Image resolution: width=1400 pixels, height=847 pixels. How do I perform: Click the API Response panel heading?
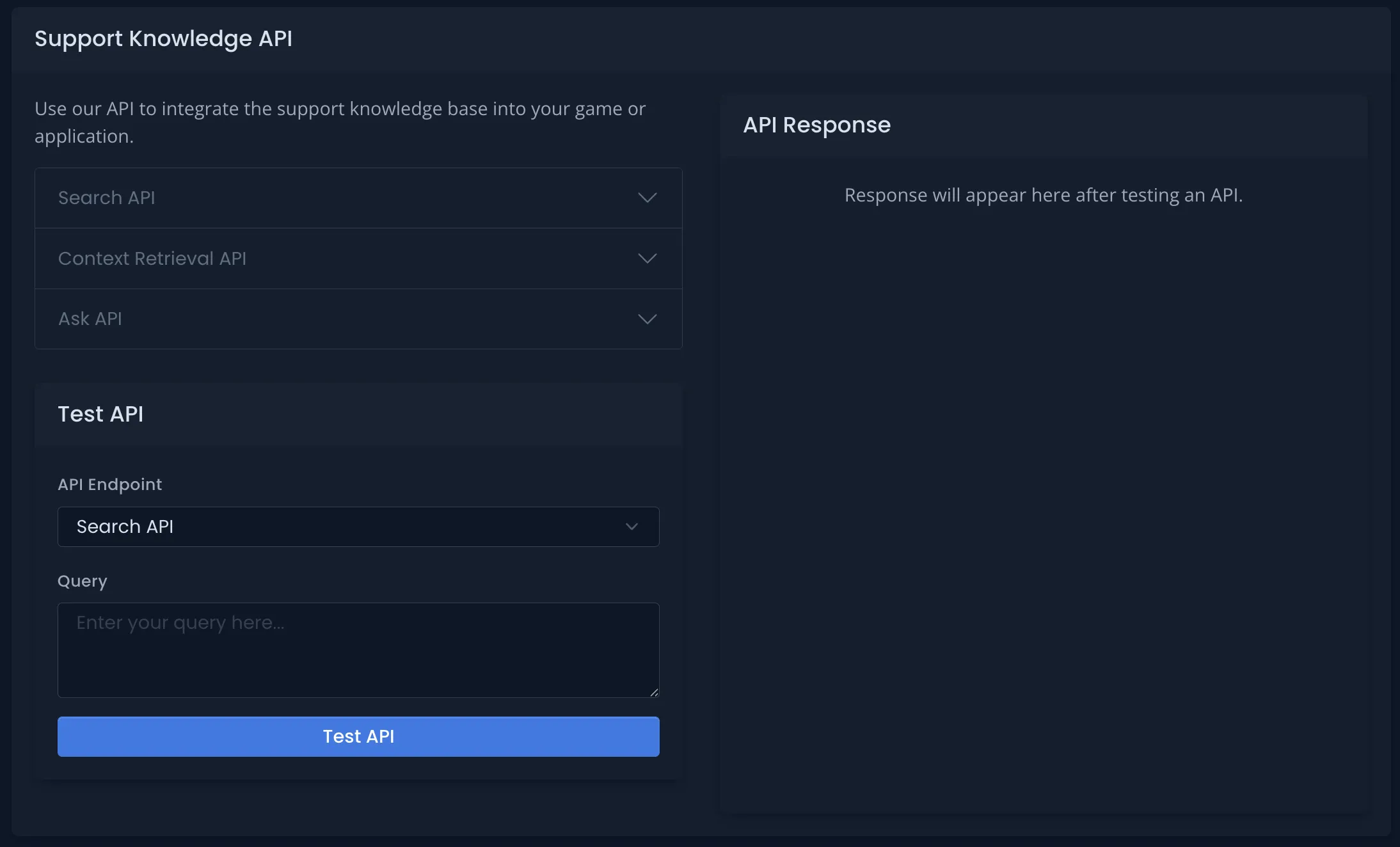[816, 125]
